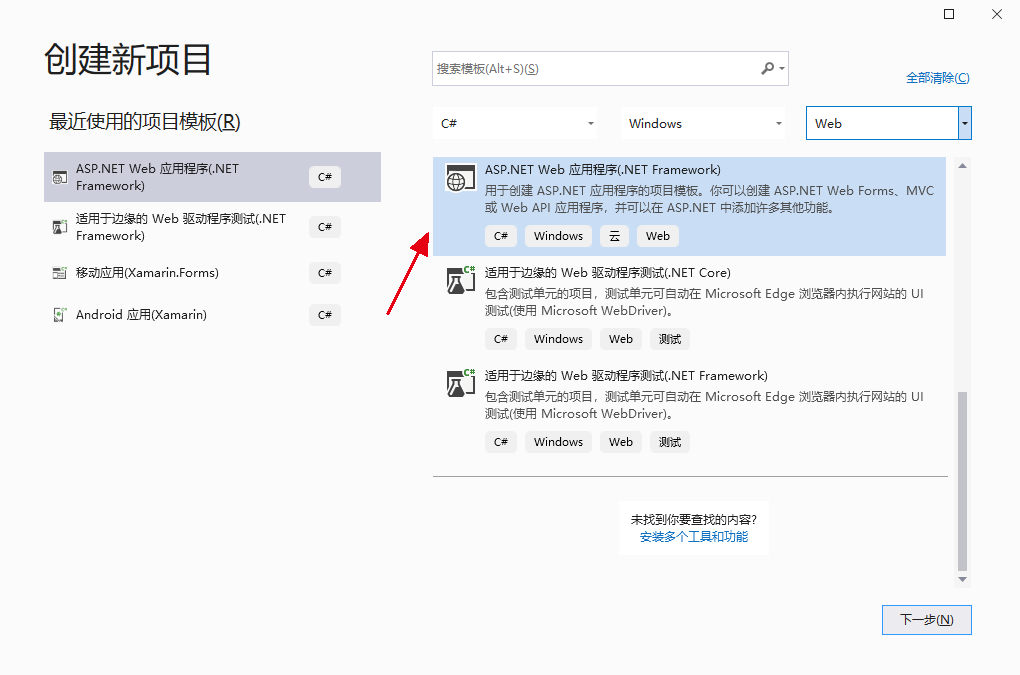Click the ASP.NET Web 应用程序 globe icon
Image resolution: width=1020 pixels, height=675 pixels.
click(x=459, y=178)
